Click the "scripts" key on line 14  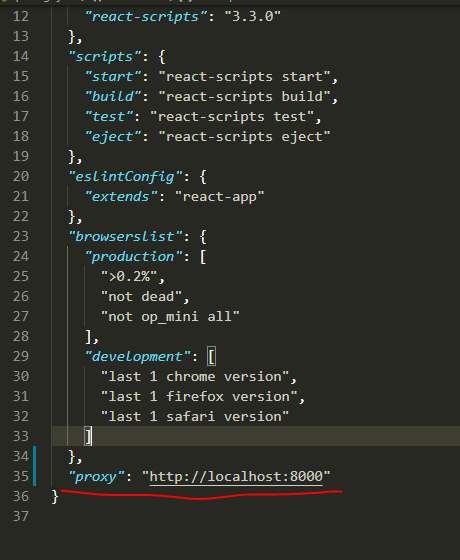click(105, 57)
